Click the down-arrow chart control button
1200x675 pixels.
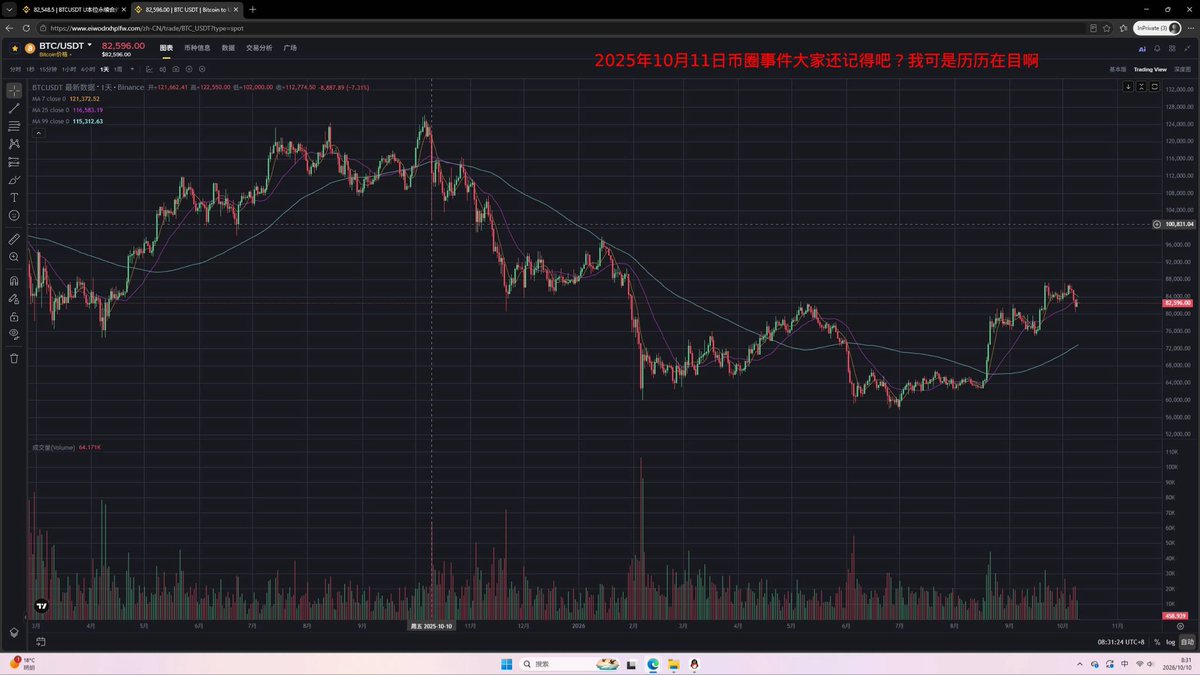point(1128,86)
